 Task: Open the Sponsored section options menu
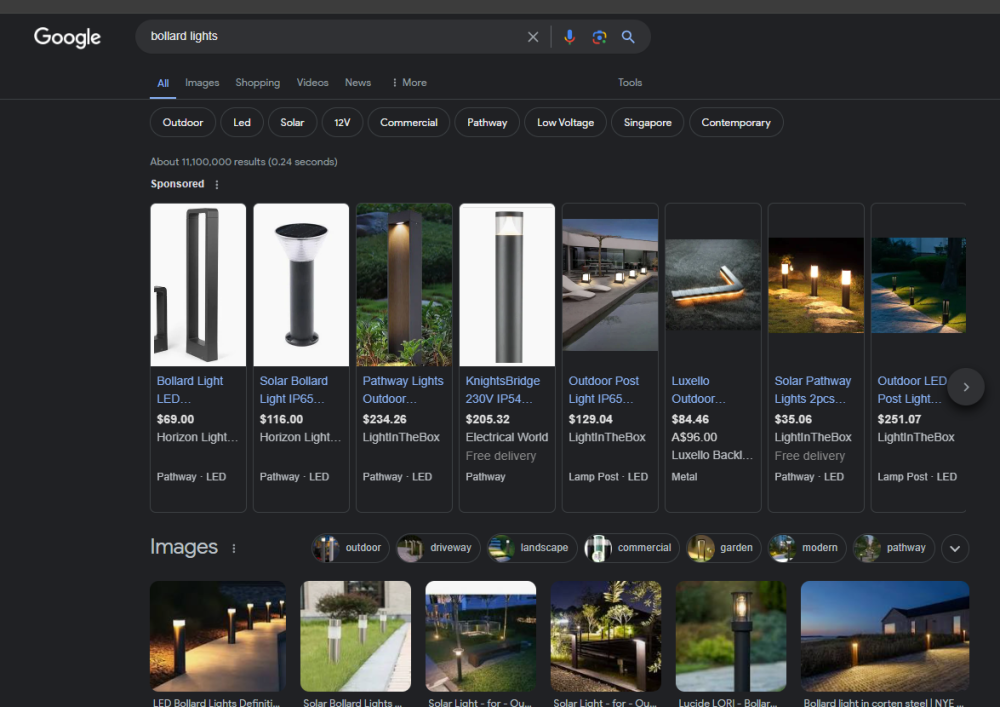pos(217,185)
